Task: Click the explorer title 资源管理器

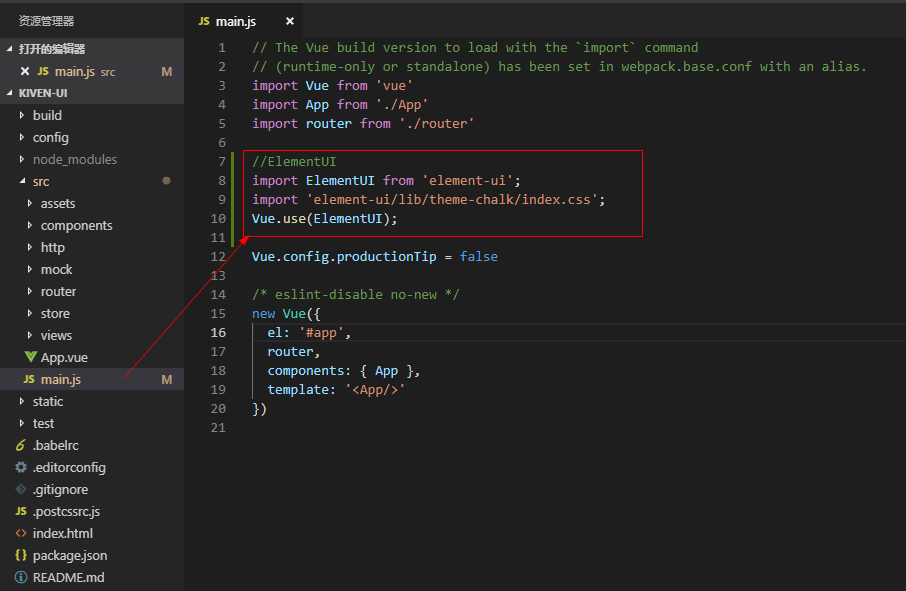Action: (46, 21)
